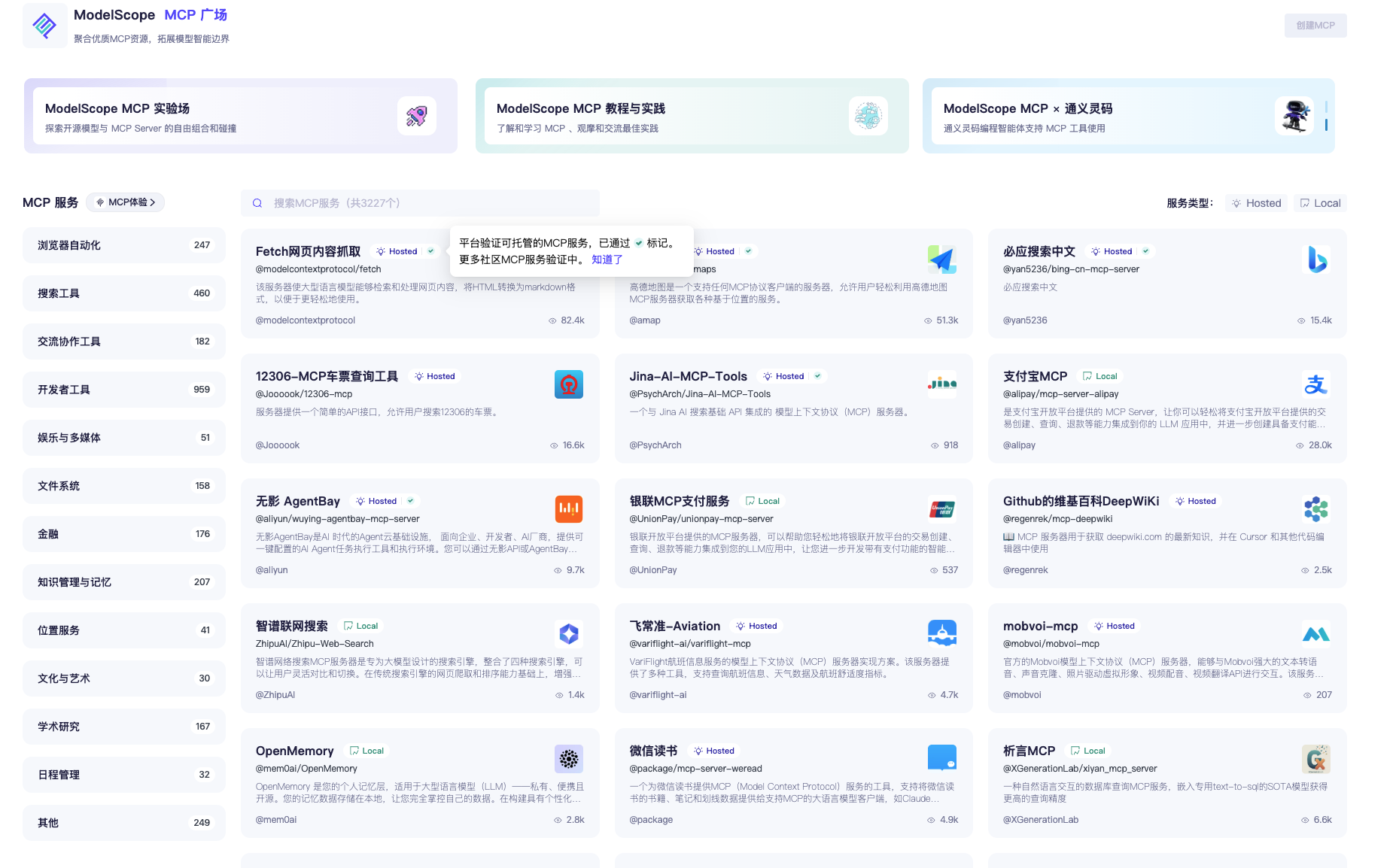
Task: Click the search MCP services input field
Action: coord(420,203)
